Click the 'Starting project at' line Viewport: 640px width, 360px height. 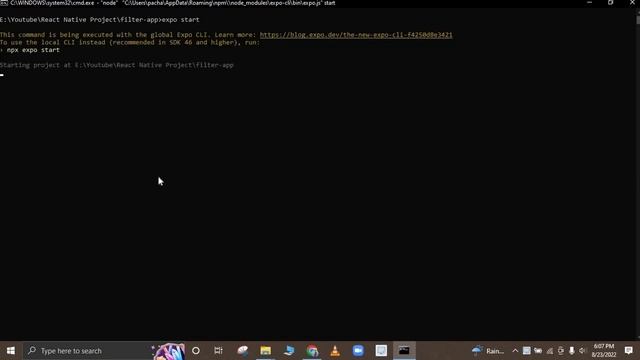pos(117,65)
